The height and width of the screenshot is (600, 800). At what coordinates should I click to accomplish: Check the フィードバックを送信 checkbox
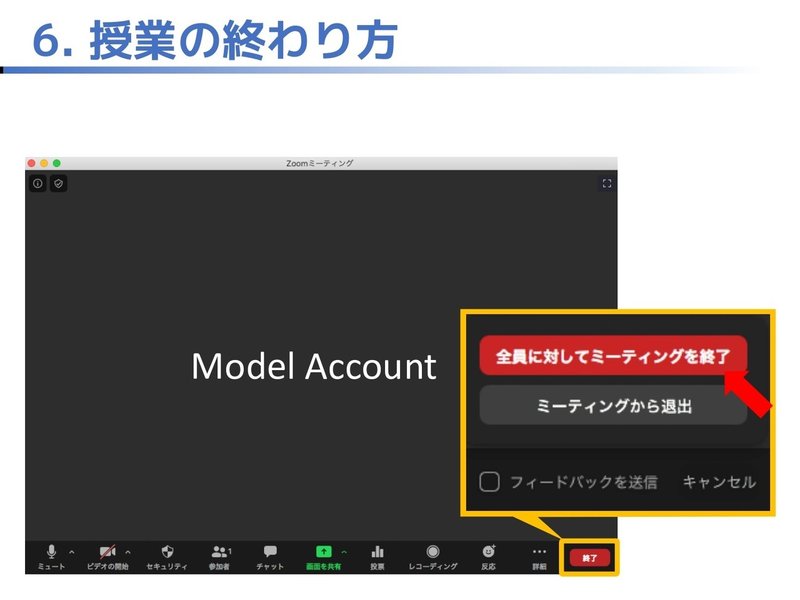point(490,481)
